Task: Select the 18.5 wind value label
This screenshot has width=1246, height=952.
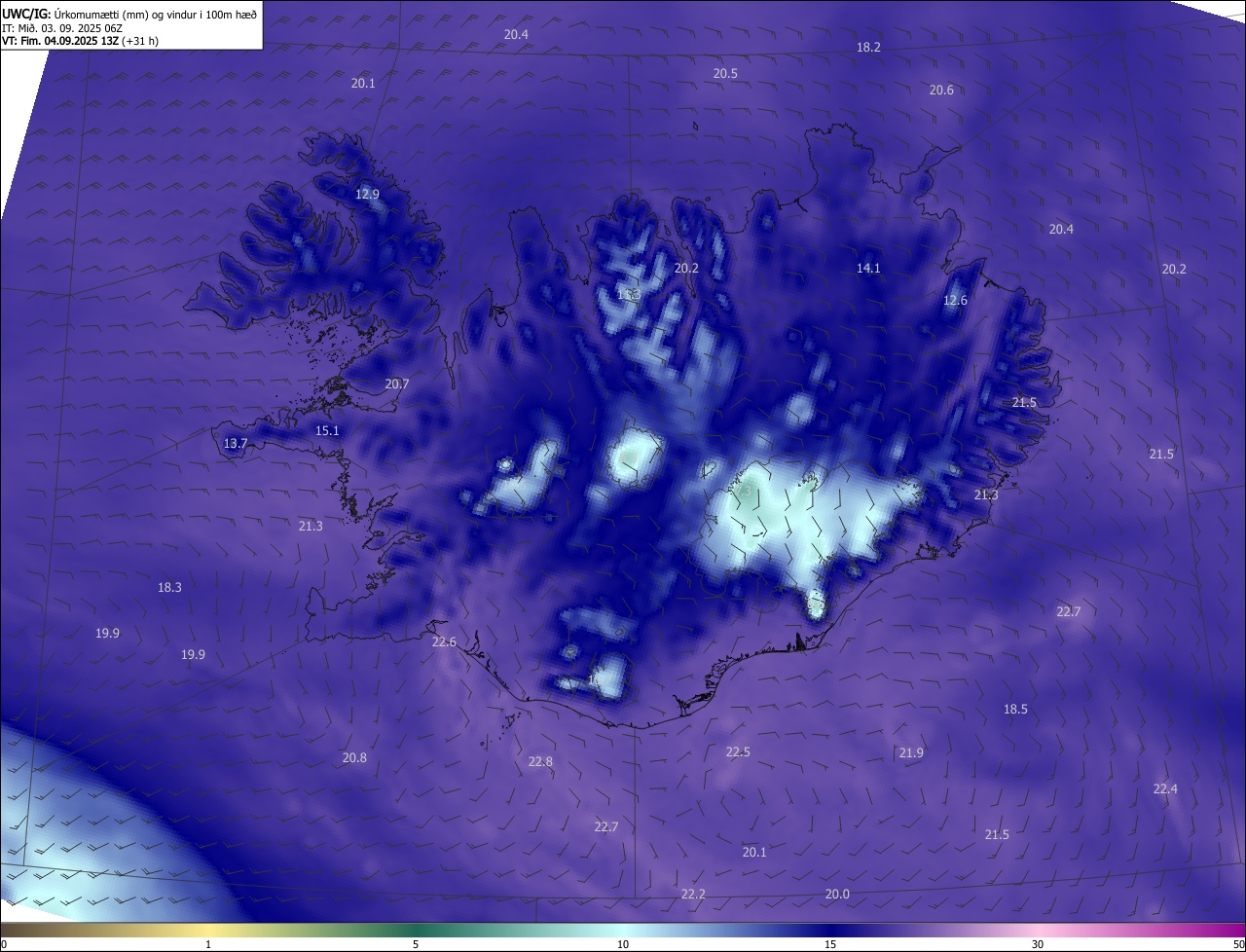Action: click(1015, 709)
